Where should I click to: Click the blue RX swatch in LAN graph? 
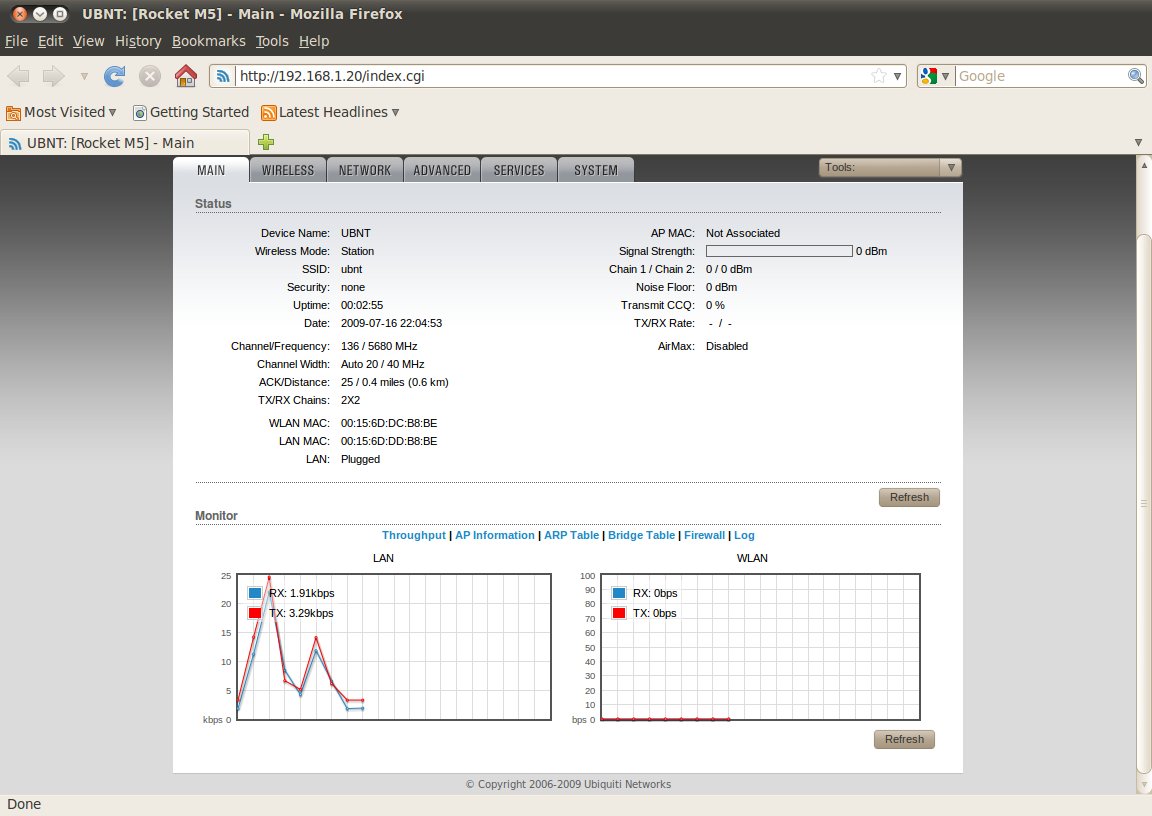click(256, 593)
